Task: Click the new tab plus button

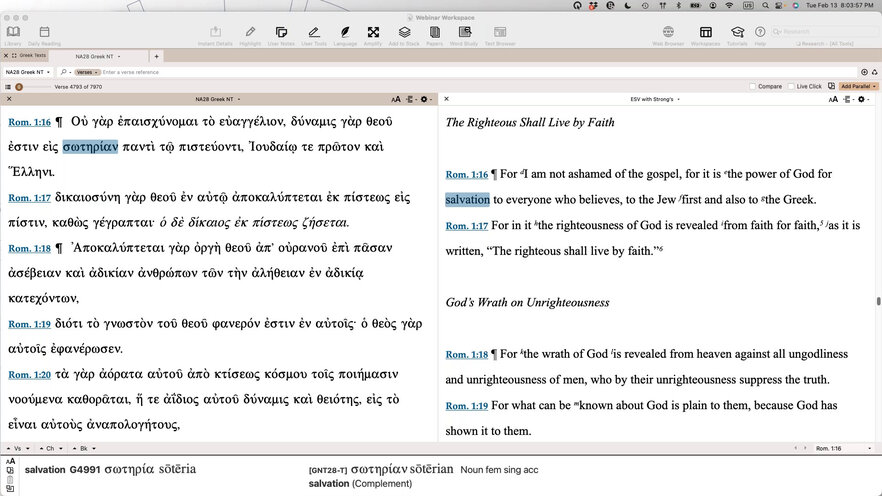Action: (x=156, y=56)
